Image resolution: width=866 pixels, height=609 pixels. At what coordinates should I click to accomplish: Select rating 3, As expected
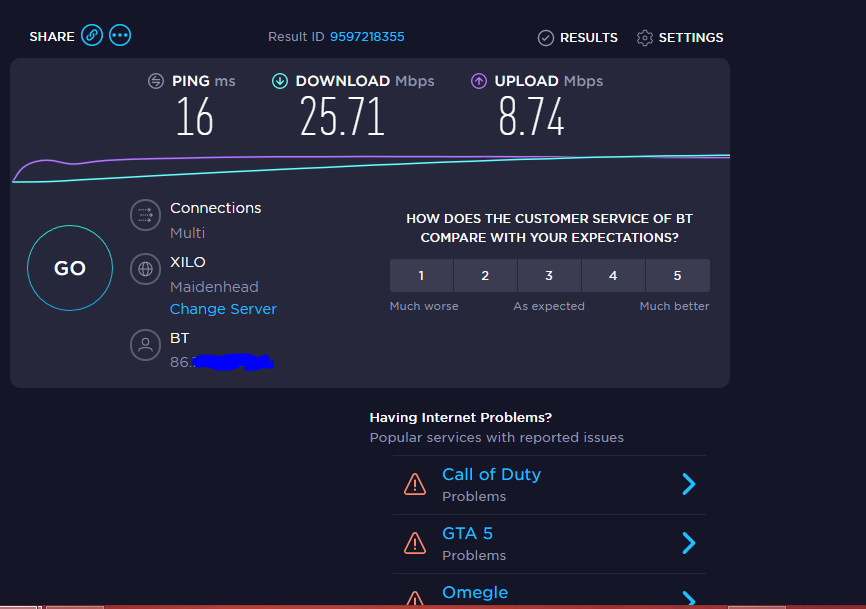coord(549,275)
